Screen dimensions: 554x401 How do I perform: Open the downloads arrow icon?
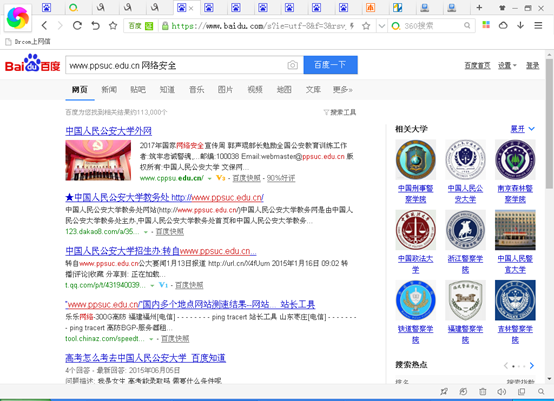[520, 25]
